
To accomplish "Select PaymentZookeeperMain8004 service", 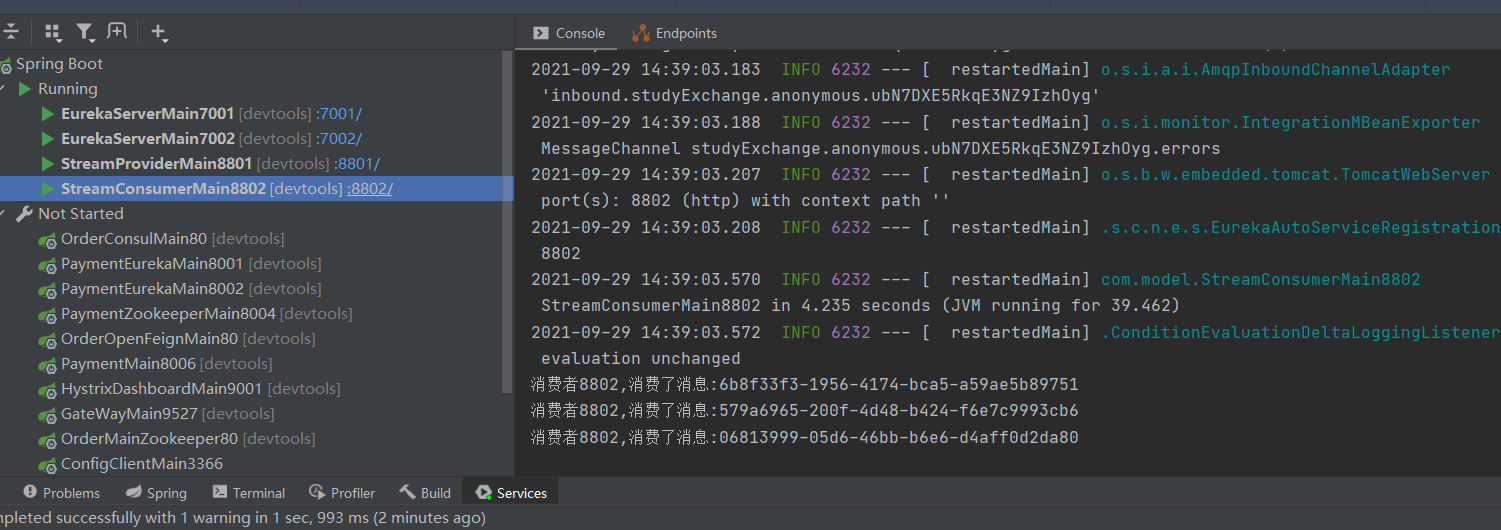I will (168, 314).
